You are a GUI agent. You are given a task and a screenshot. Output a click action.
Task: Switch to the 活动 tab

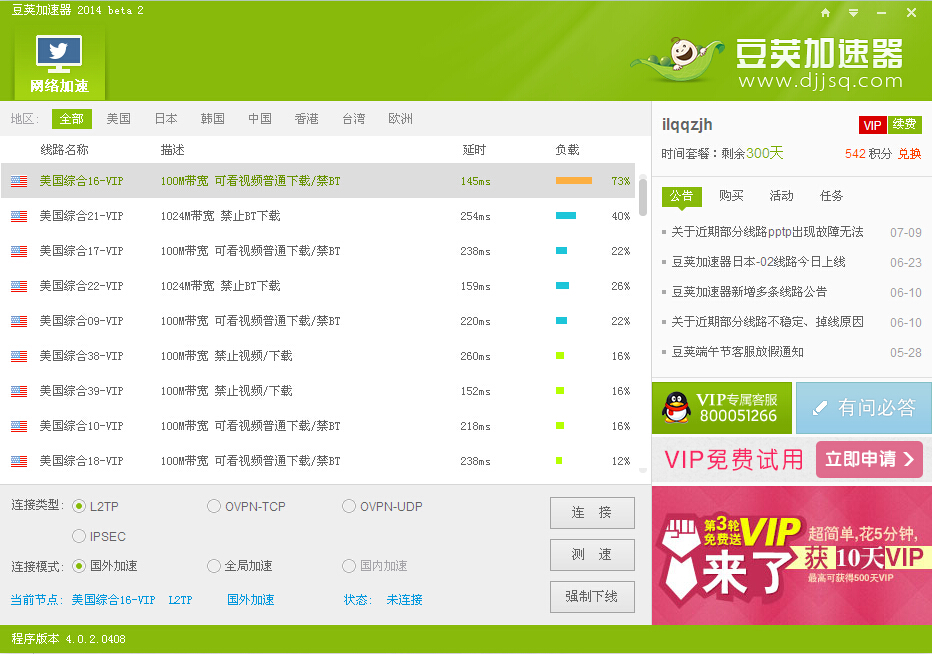781,196
